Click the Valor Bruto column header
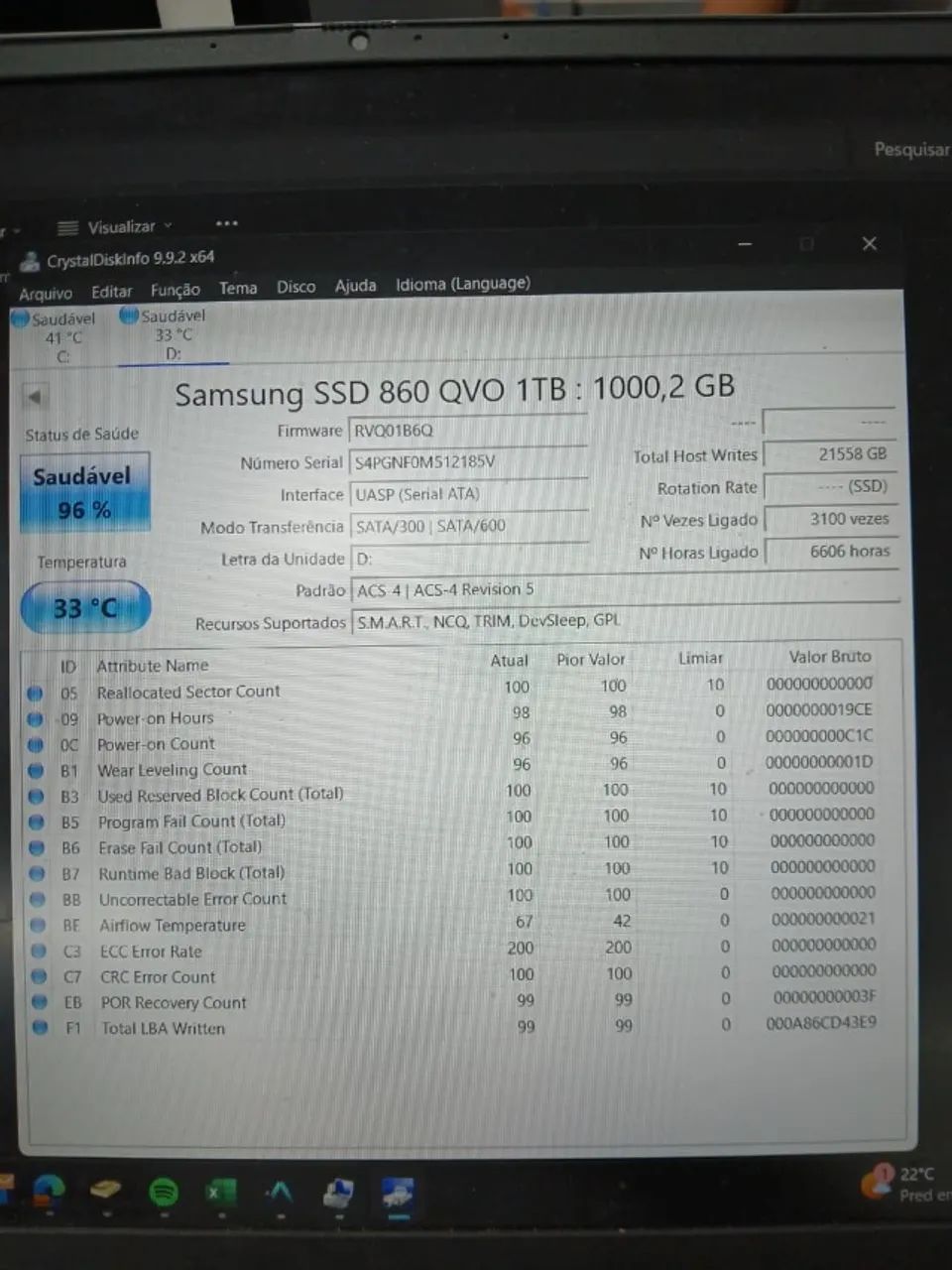This screenshot has width=952, height=1270. (830, 656)
